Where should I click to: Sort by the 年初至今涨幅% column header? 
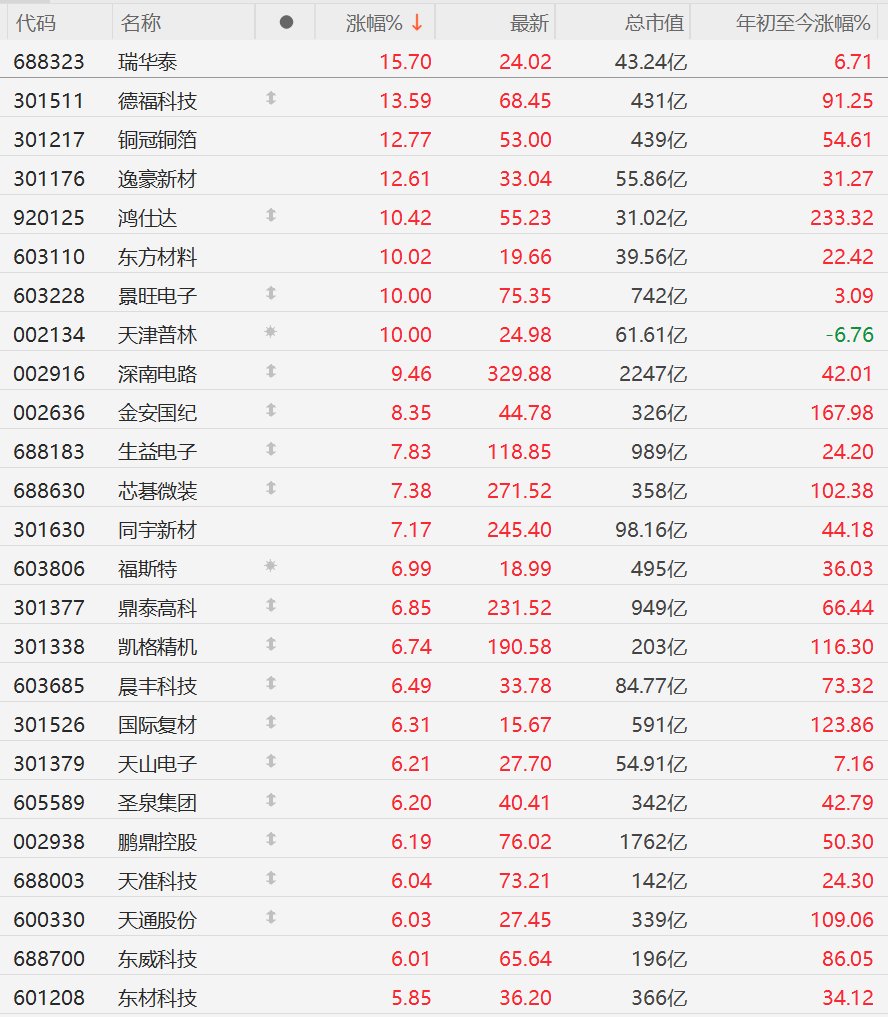coord(803,23)
